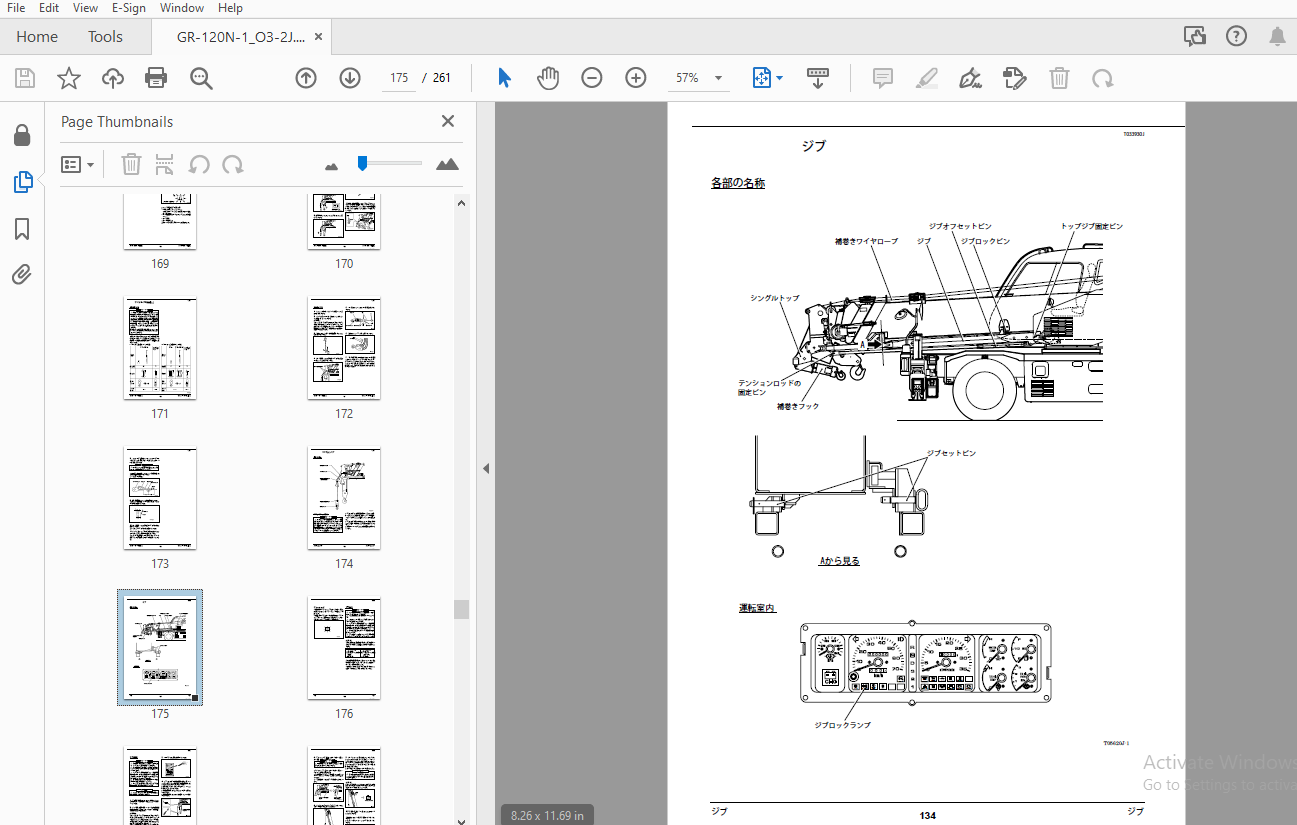Zoom in with the plus button
This screenshot has height=825, width=1297.
point(636,78)
